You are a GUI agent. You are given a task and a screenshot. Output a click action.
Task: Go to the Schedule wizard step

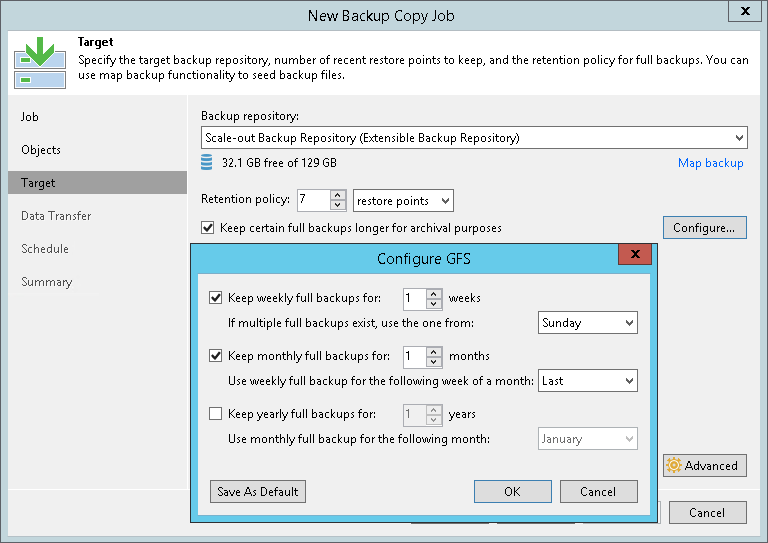click(45, 249)
